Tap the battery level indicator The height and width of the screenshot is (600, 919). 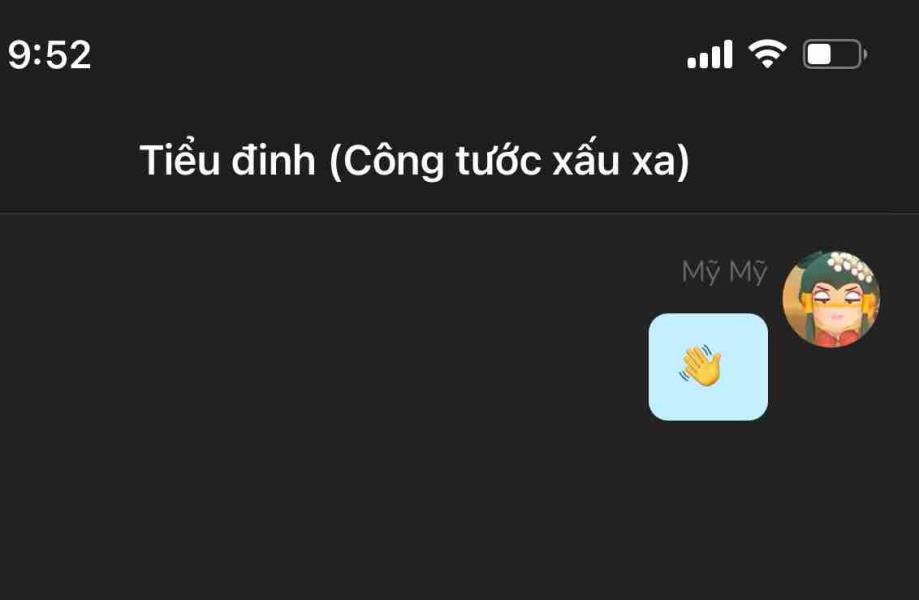(x=835, y=54)
